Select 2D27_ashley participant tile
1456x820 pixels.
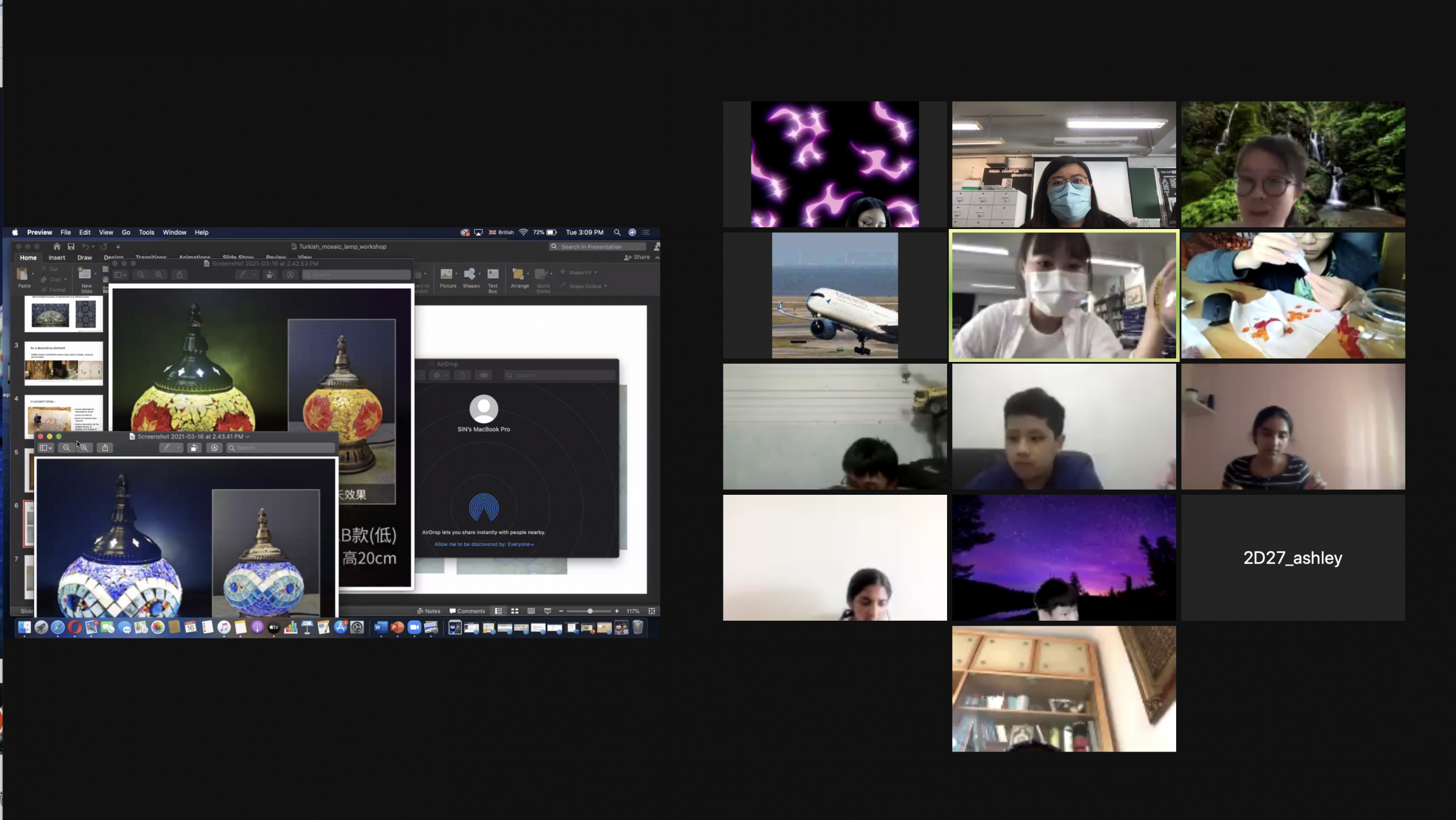[x=1293, y=557]
